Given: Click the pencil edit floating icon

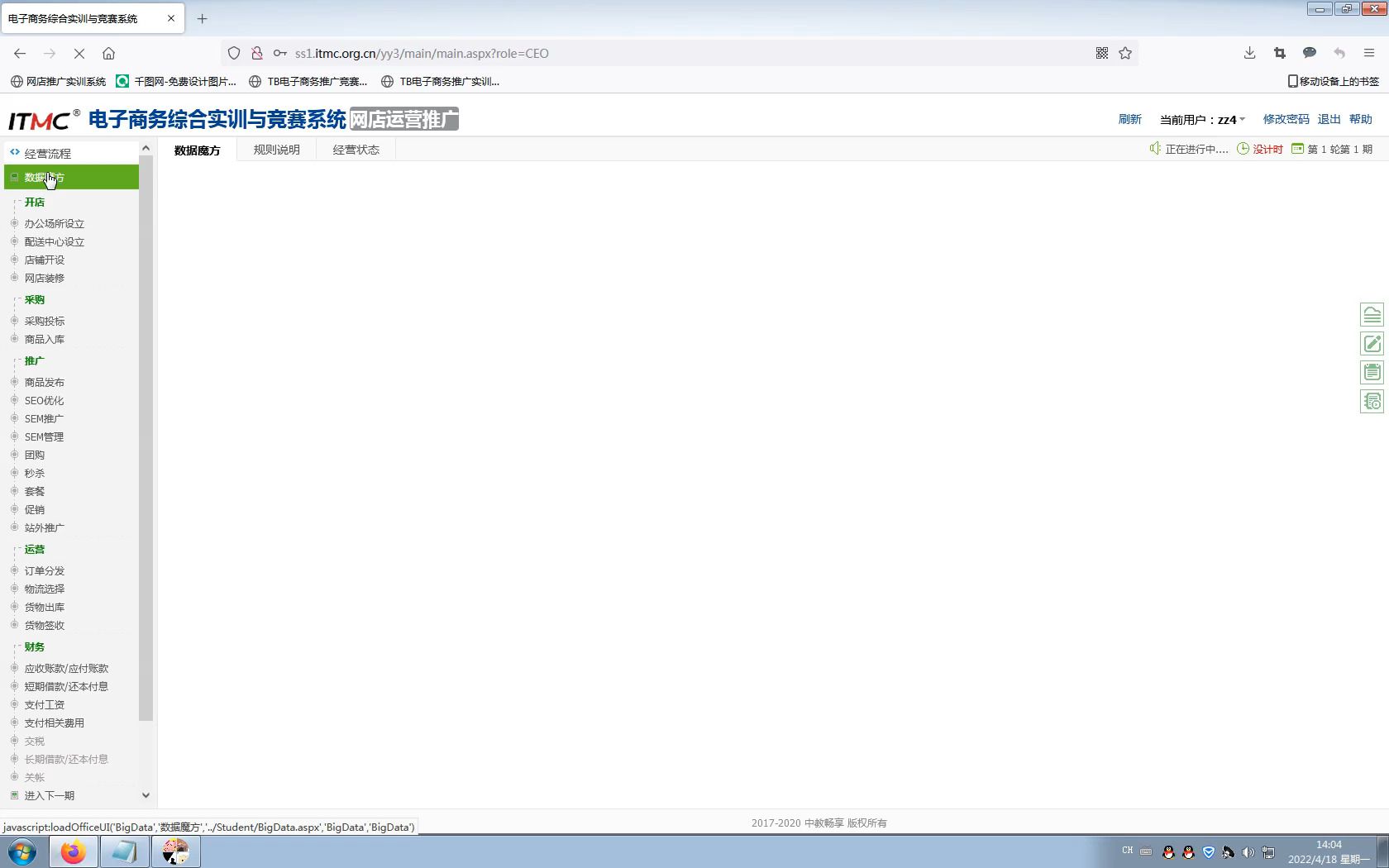Looking at the screenshot, I should pos(1372,344).
